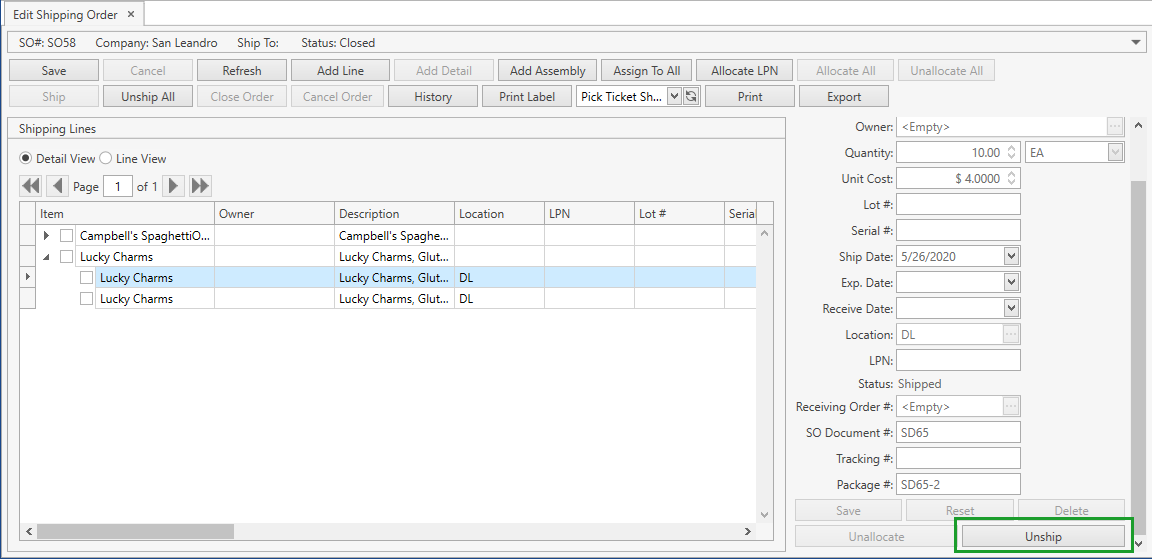Open Receiving Order # lookup ellipsis button

[x=1011, y=407]
